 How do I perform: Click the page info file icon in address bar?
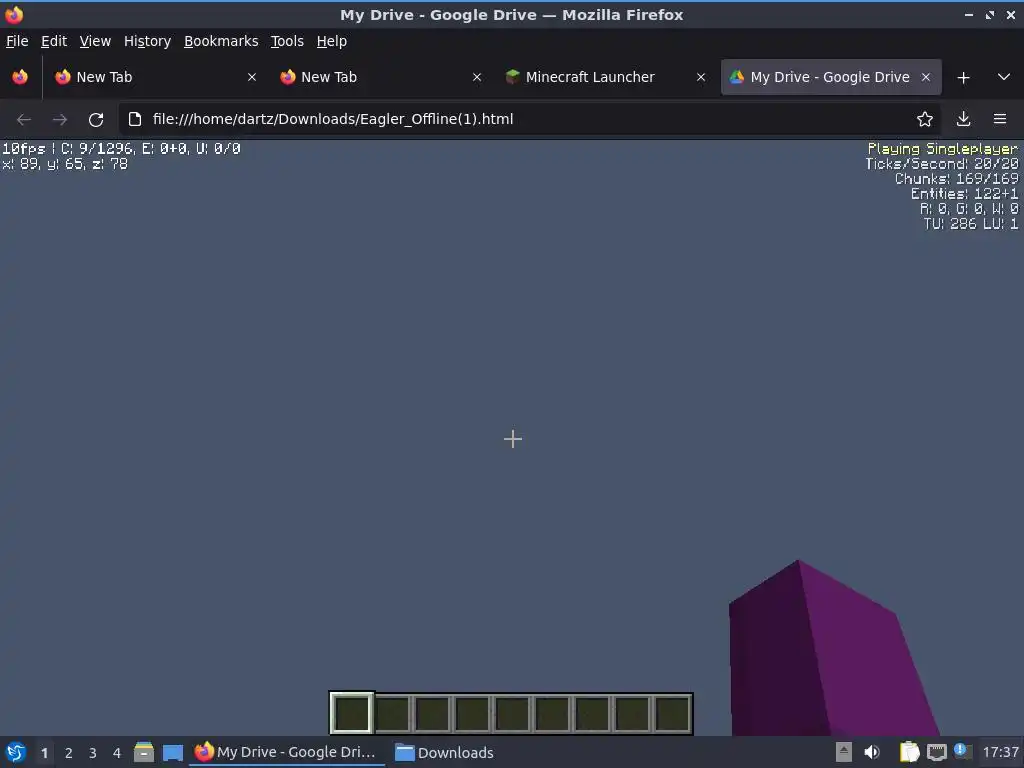[x=135, y=120]
